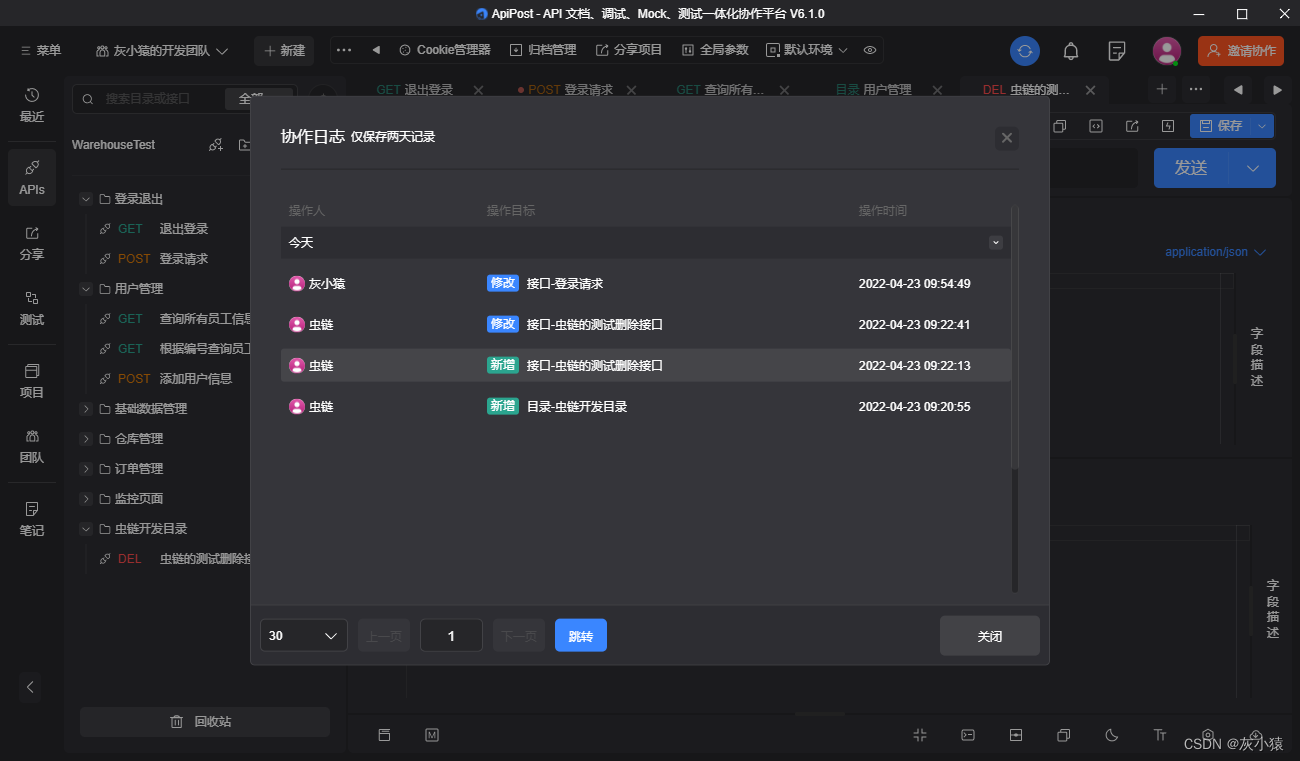Click the 搜索目录或接口 search field
Viewport: 1300px width, 761px height.
[150, 99]
